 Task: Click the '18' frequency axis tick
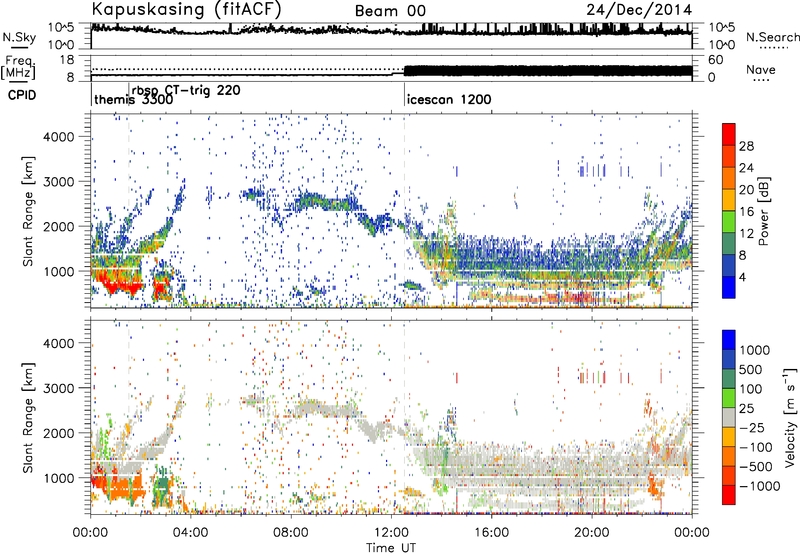[x=67, y=60]
